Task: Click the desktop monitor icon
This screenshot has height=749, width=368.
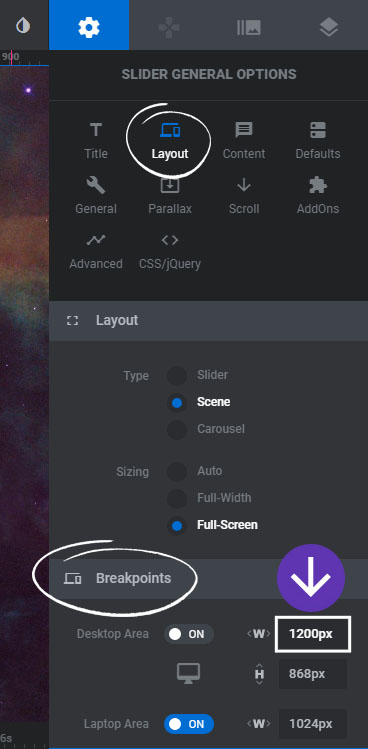Action: 188,674
